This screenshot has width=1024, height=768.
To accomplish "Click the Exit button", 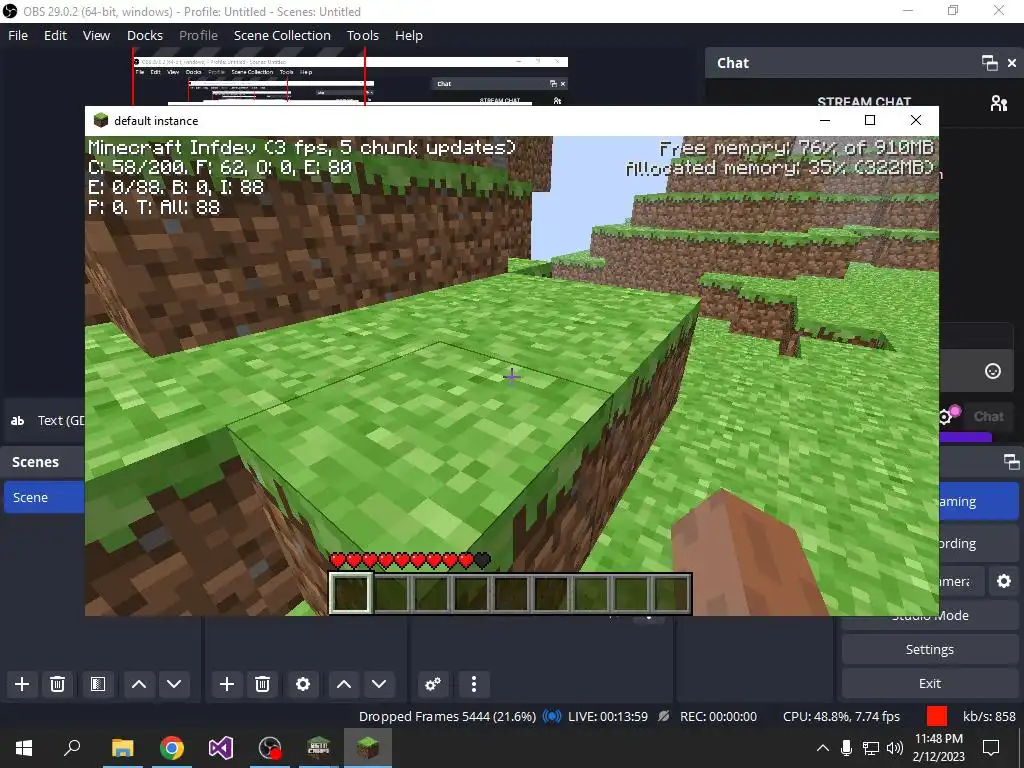I will (x=930, y=683).
